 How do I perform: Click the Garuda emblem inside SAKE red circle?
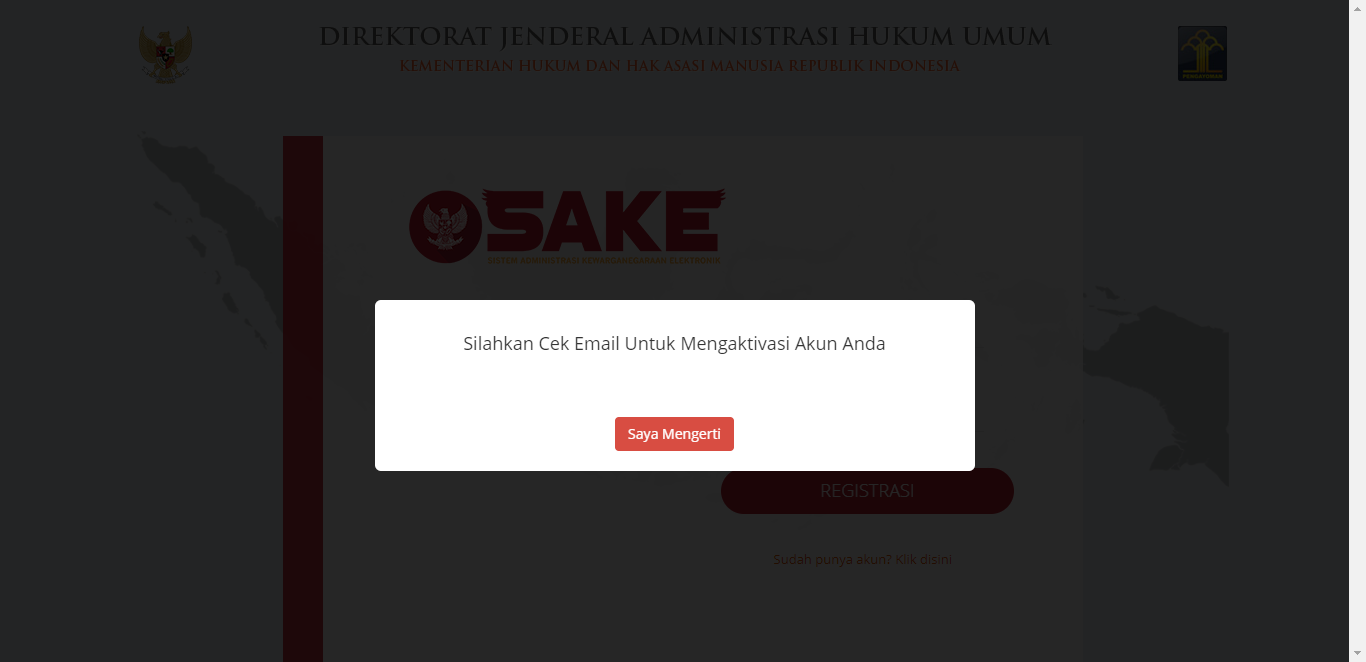pyautogui.click(x=446, y=227)
